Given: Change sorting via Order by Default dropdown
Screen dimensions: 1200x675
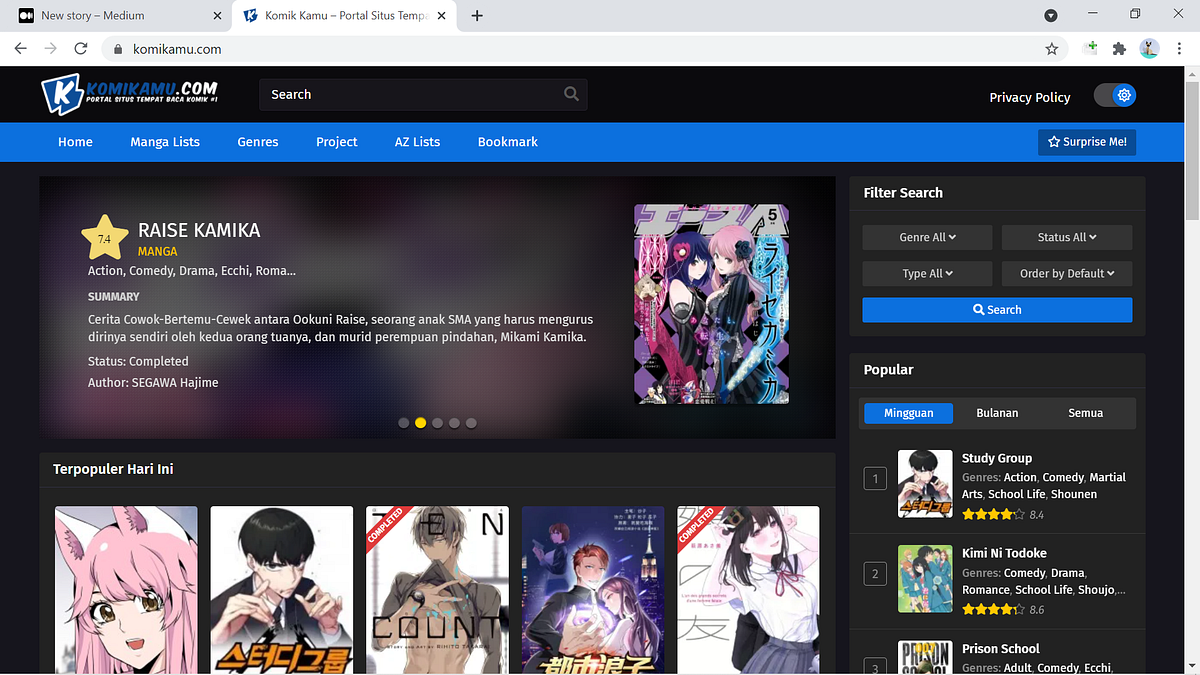Looking at the screenshot, I should click(x=1067, y=273).
